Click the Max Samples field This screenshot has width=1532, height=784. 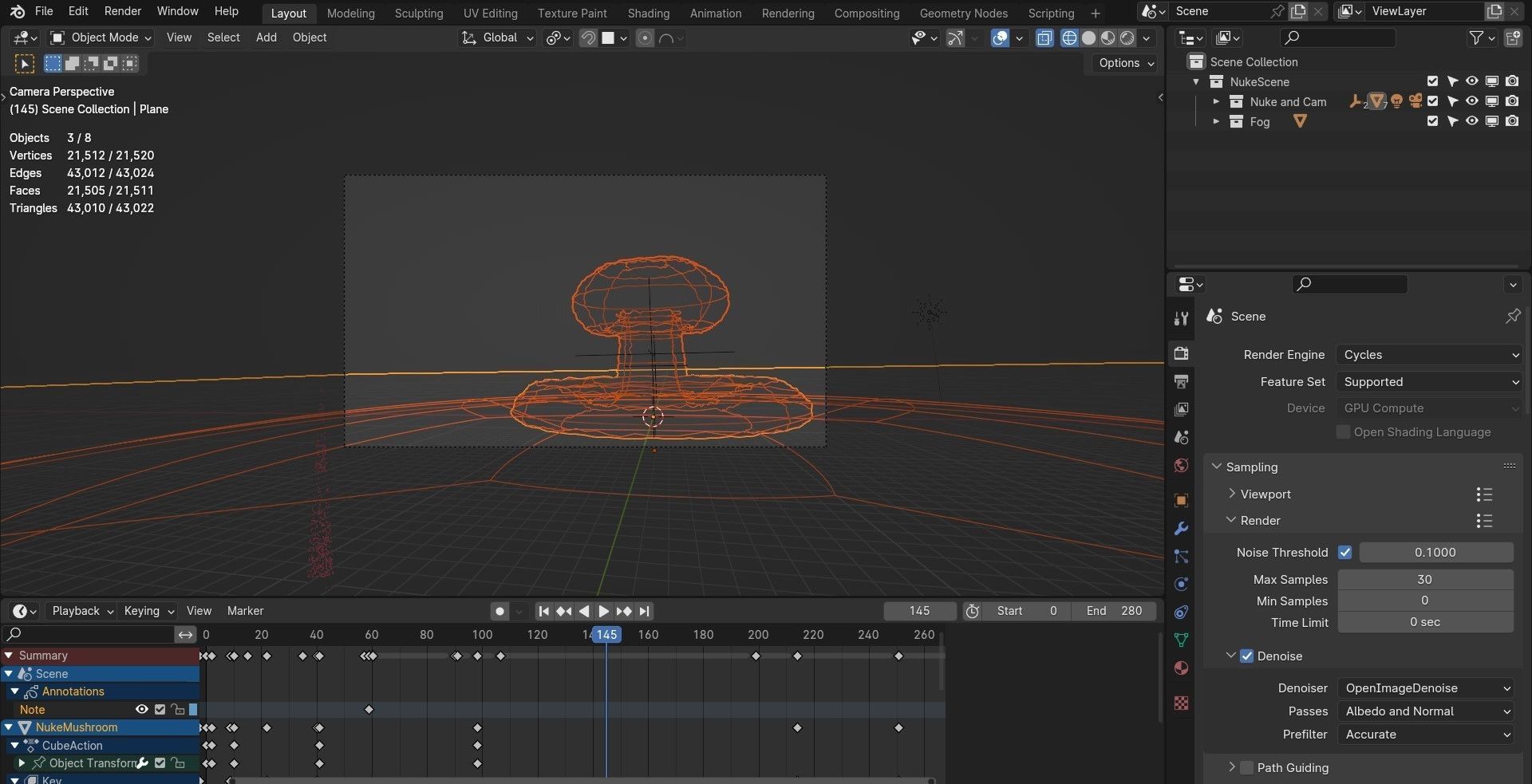1425,580
